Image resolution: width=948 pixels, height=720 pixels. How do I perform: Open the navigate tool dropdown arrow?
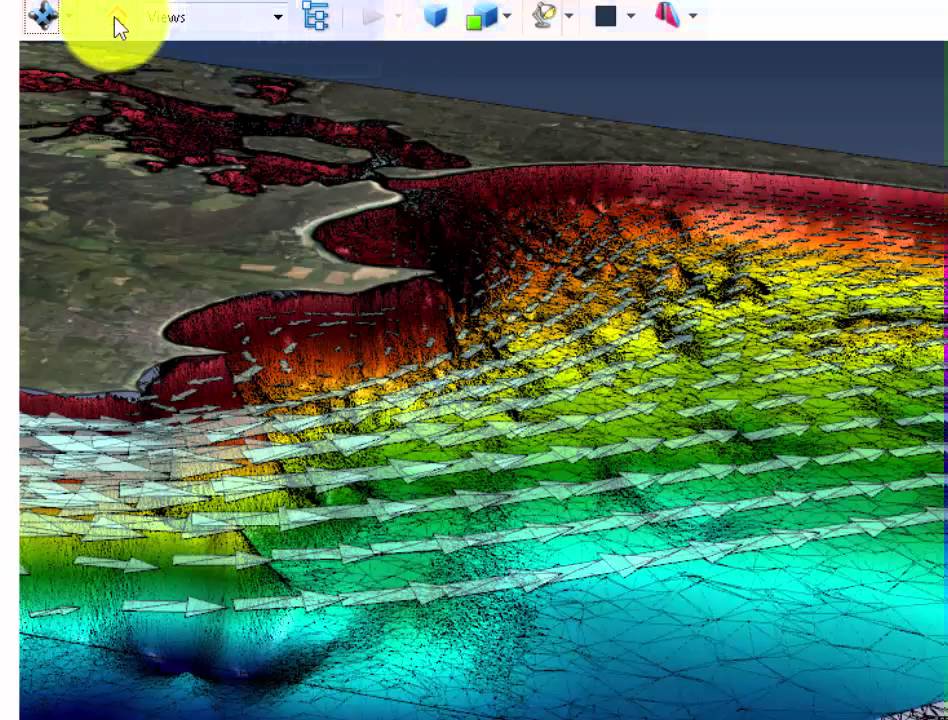coord(68,16)
